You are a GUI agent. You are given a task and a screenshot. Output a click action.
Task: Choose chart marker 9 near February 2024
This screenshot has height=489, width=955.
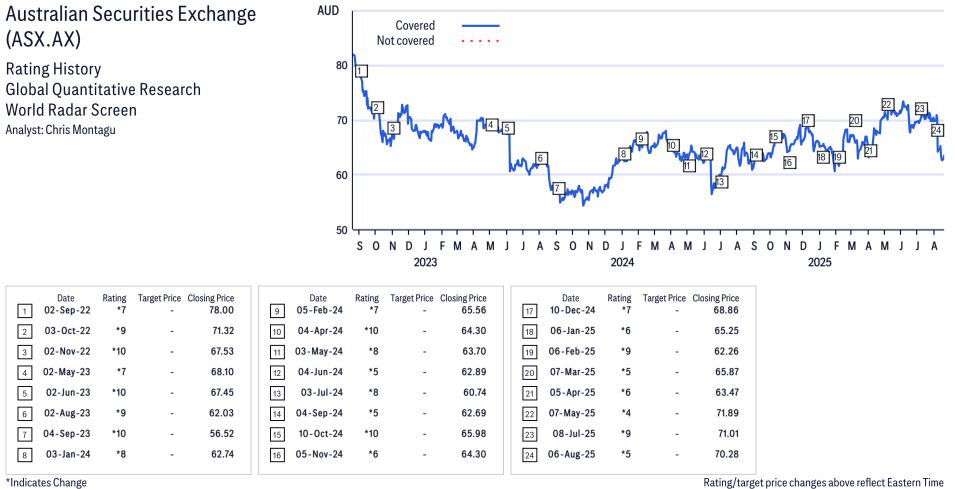pyautogui.click(x=641, y=138)
